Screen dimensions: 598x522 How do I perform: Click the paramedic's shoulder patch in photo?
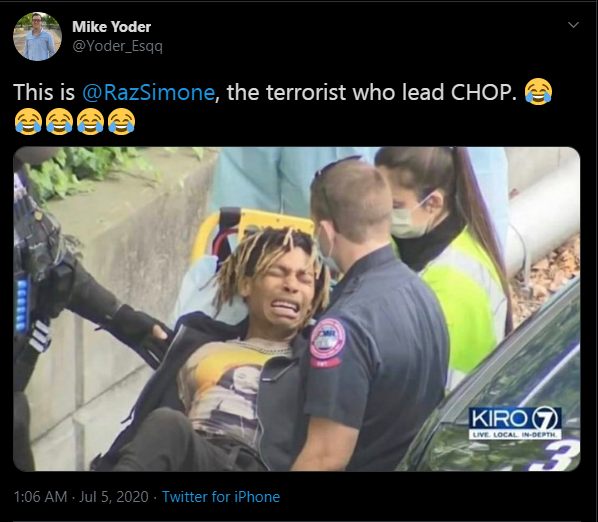point(327,343)
